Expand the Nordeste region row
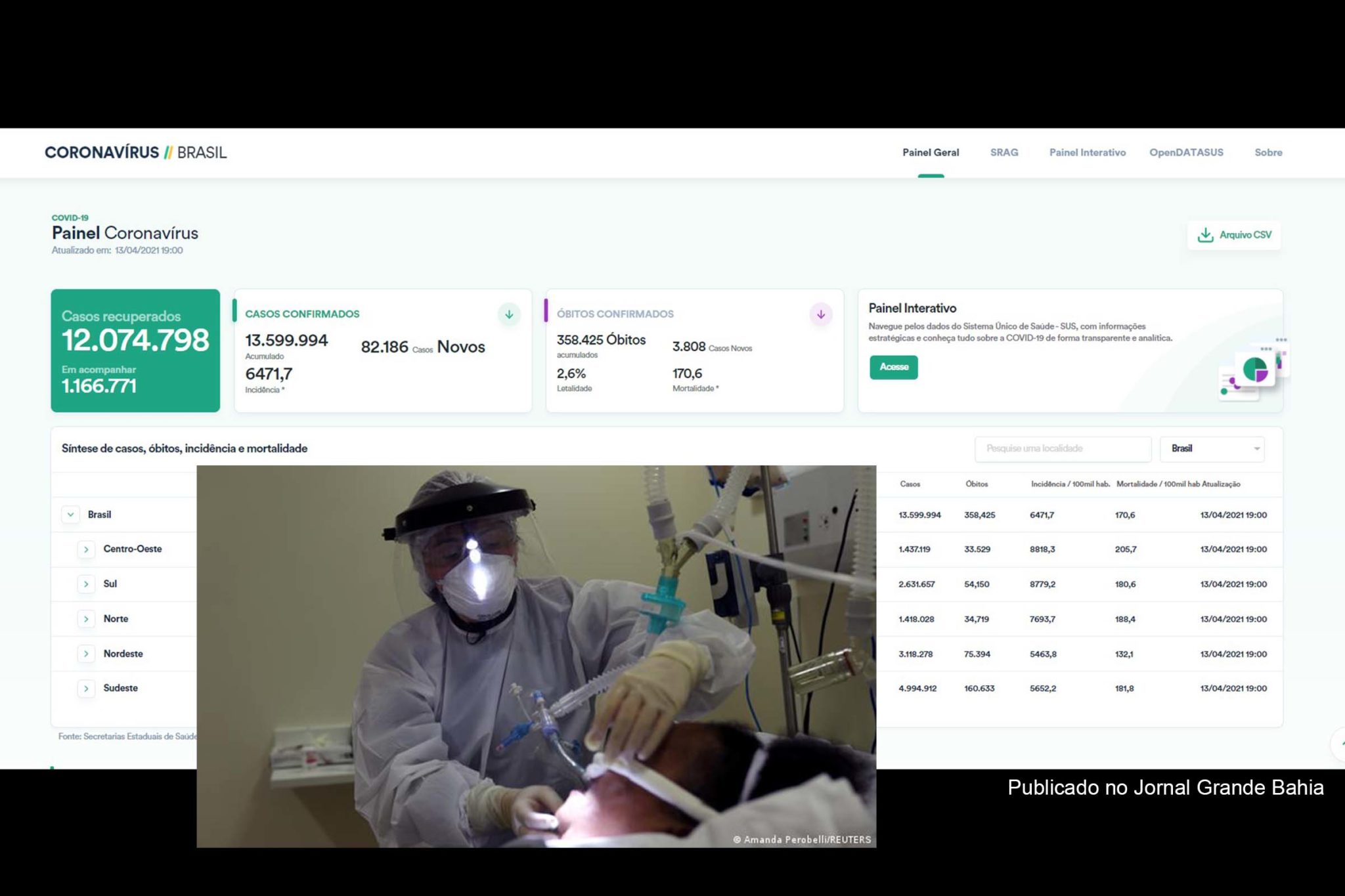This screenshot has width=1345, height=896. point(86,654)
